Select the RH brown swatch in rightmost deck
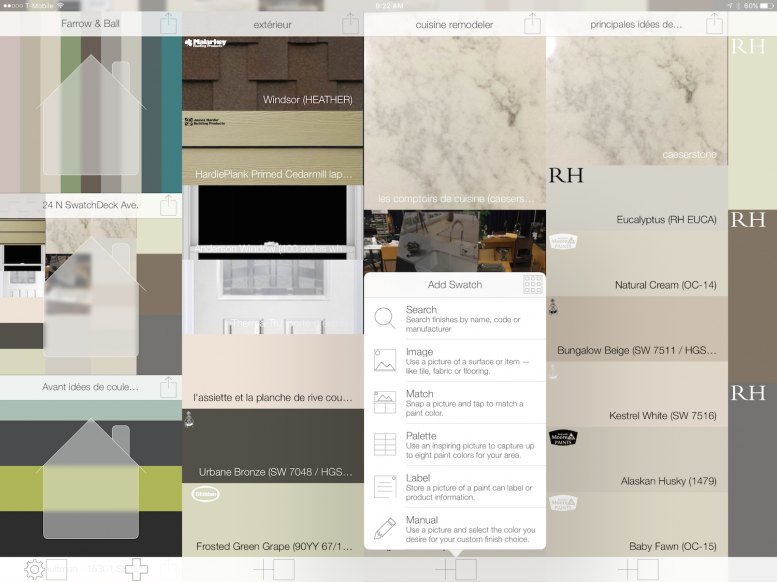 (x=752, y=296)
